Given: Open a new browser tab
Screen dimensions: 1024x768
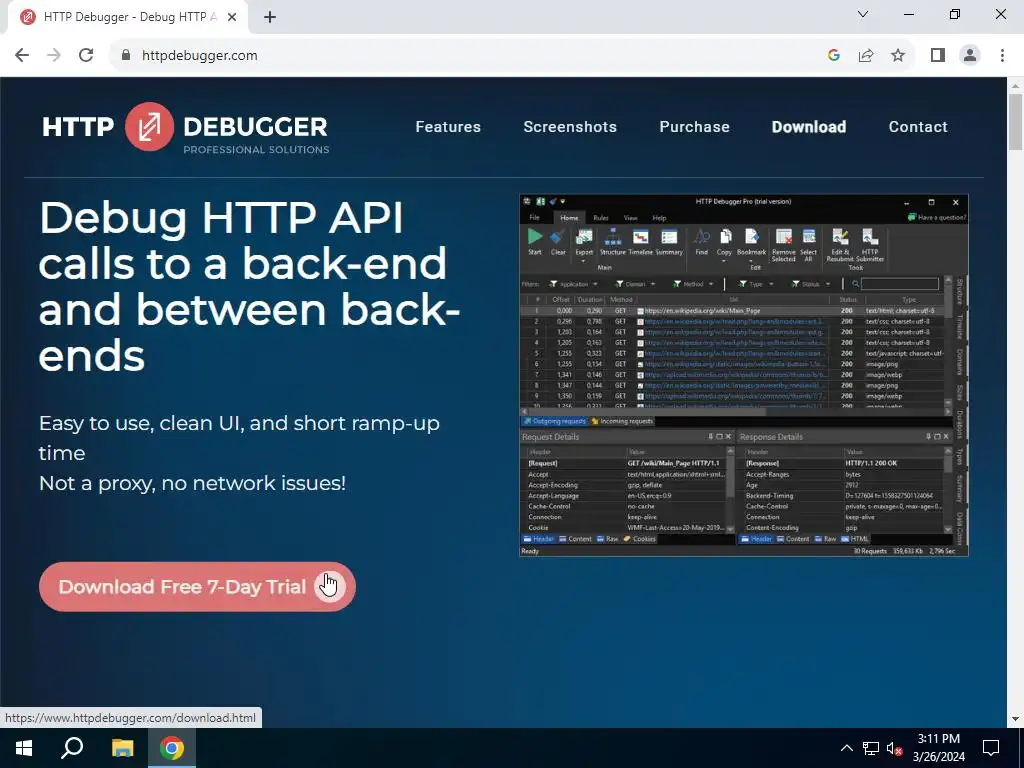Looking at the screenshot, I should pyautogui.click(x=270, y=17).
